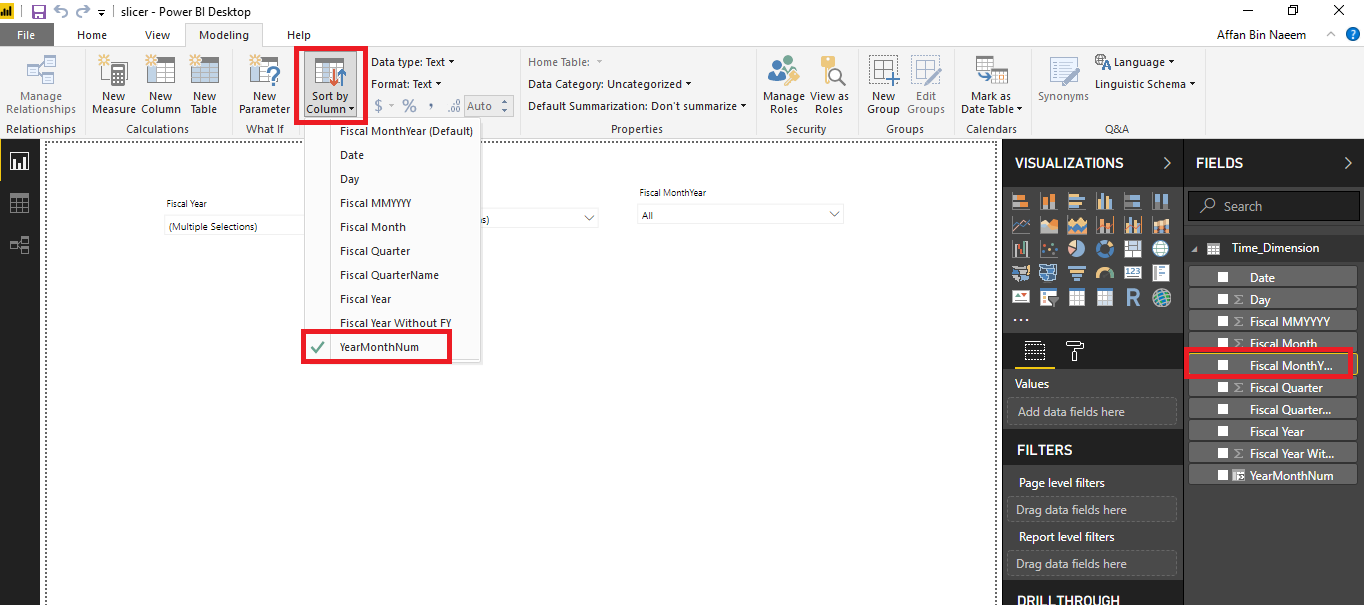Check the Day field checkbox
1364x605 pixels.
[1222, 300]
